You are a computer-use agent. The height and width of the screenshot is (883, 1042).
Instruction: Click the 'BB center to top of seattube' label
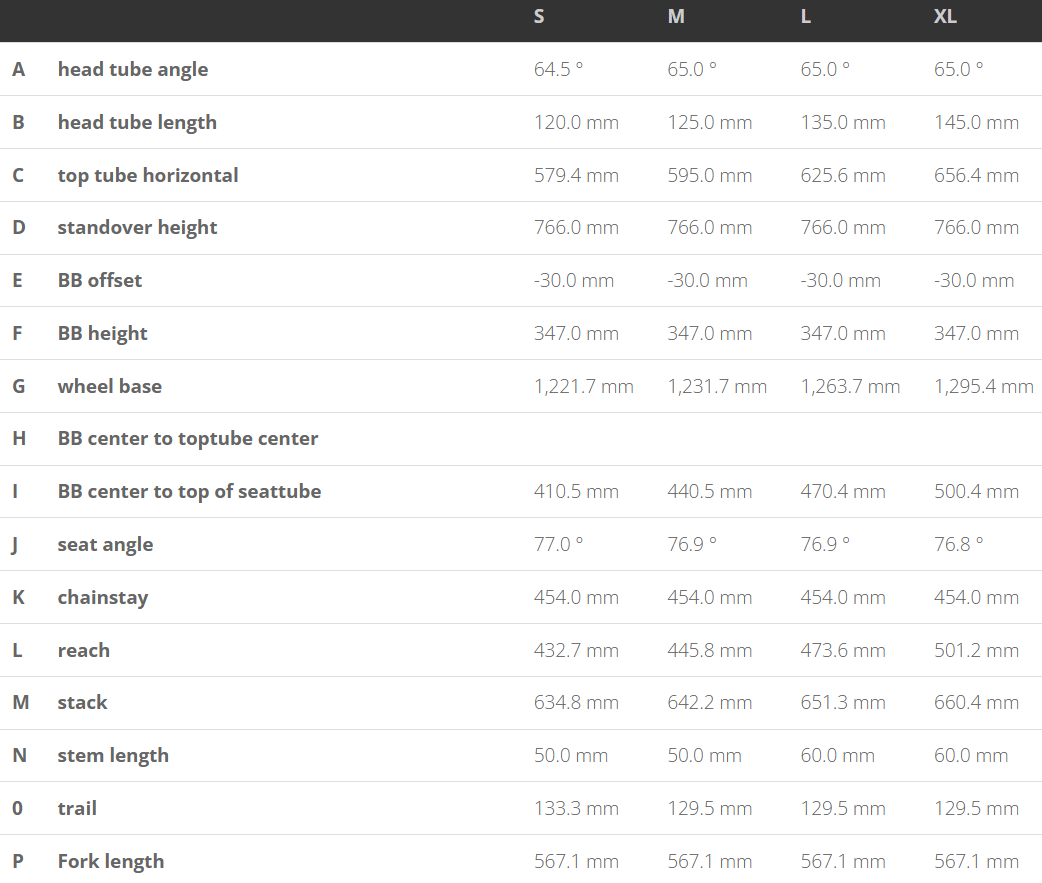189,491
